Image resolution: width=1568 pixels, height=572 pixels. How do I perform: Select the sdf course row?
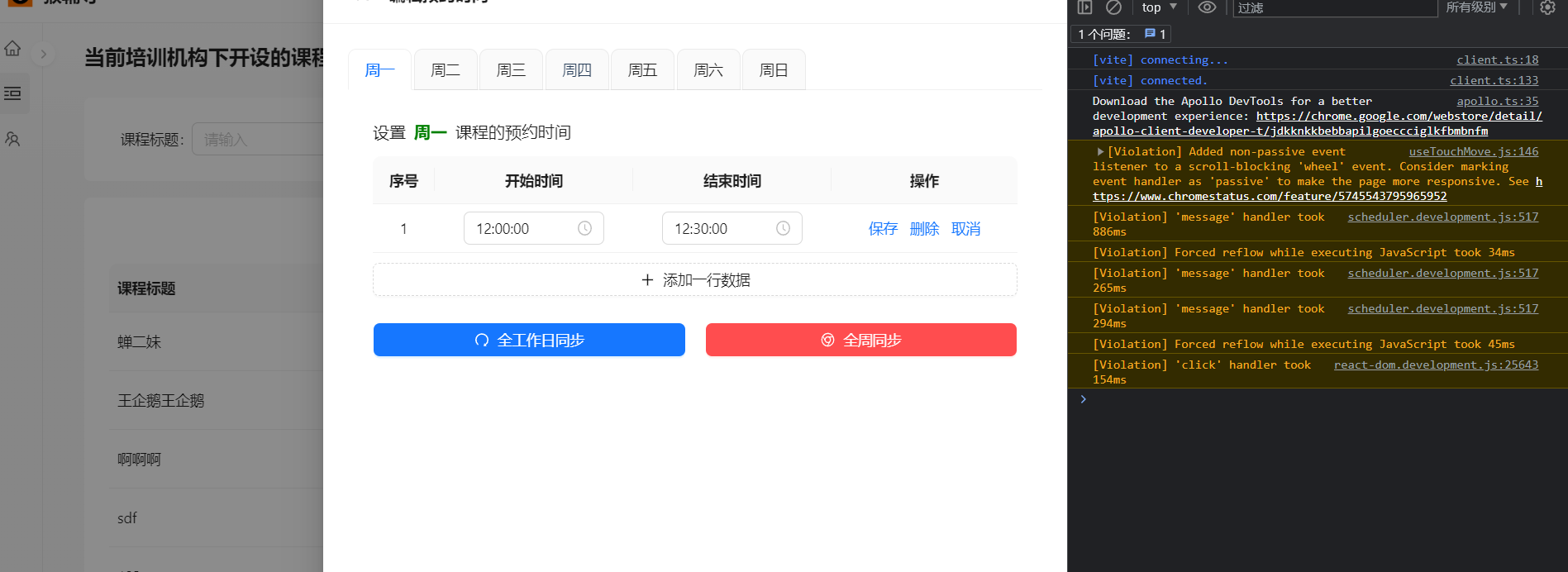(217, 517)
